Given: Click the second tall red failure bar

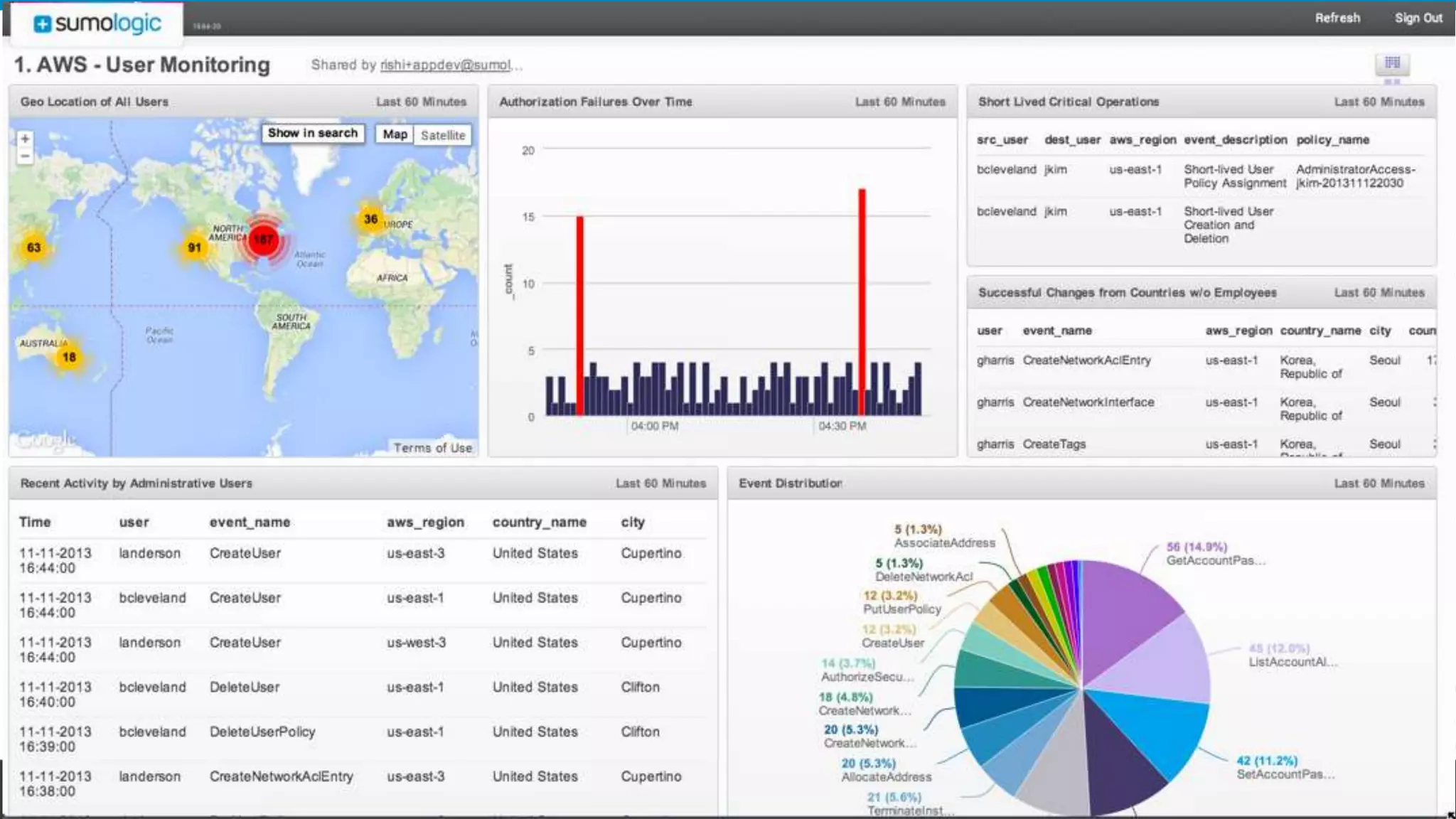Looking at the screenshot, I should [x=862, y=302].
